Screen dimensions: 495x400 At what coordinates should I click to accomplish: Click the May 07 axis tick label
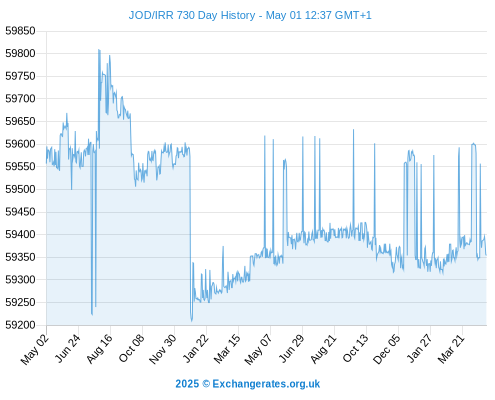[258, 349]
